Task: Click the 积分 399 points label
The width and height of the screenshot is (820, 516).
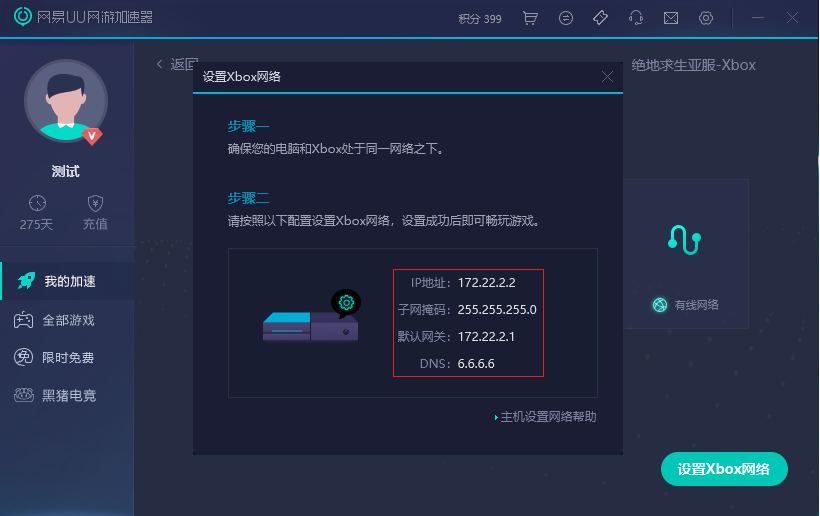Action: (x=480, y=19)
